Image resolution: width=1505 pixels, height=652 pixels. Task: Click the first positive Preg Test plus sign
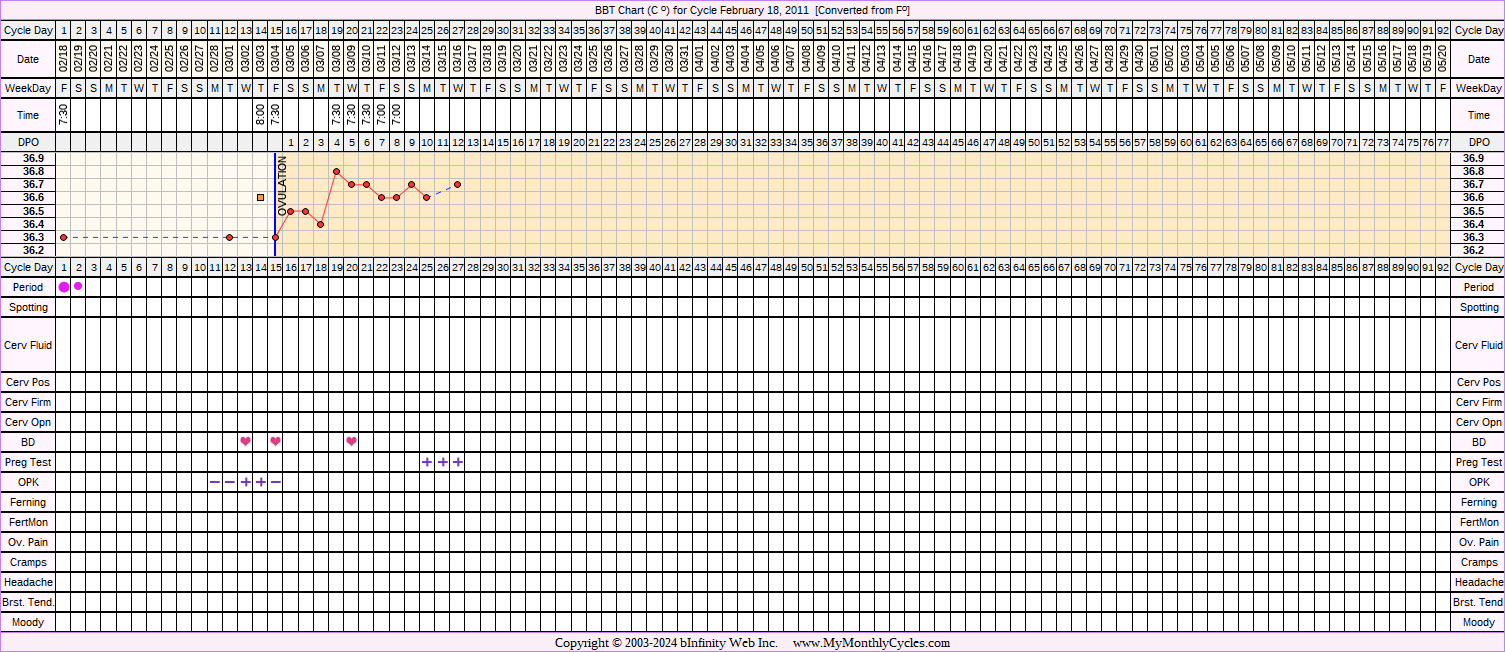click(427, 462)
